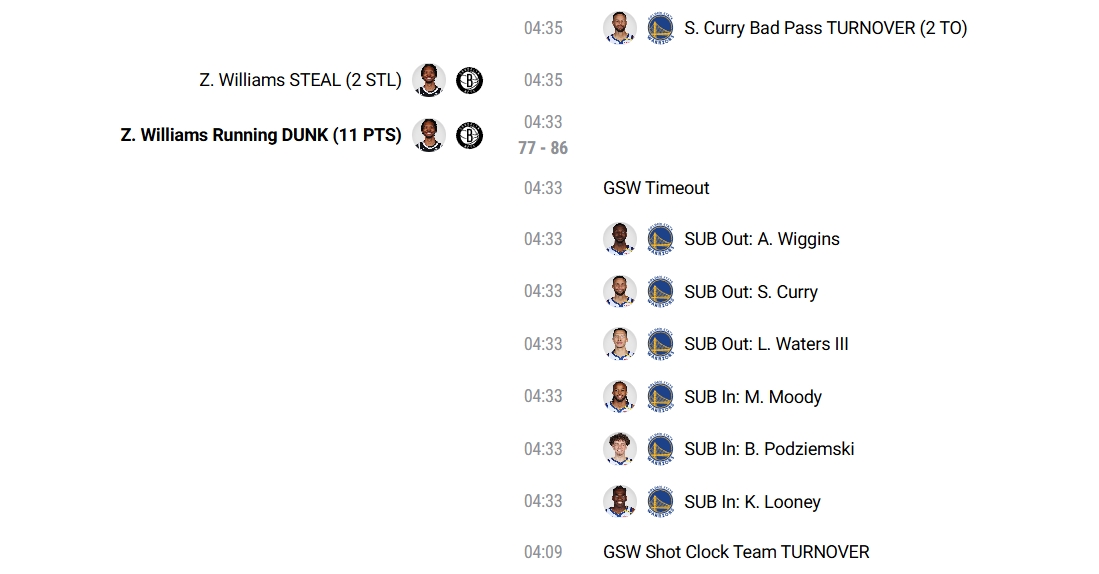Click Z. Williams headshot beside STEAL entry

(428, 80)
